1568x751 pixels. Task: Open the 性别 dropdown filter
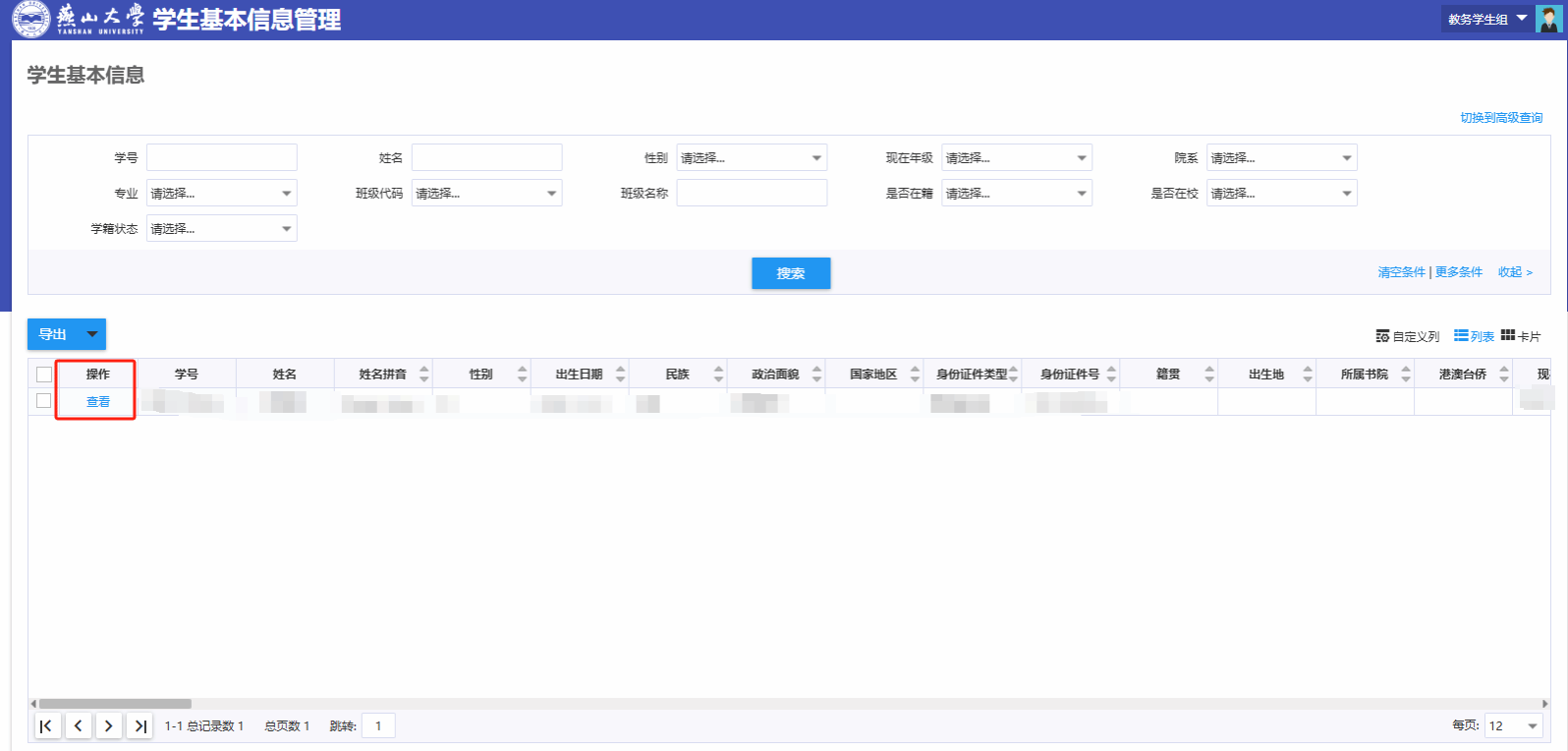752,158
